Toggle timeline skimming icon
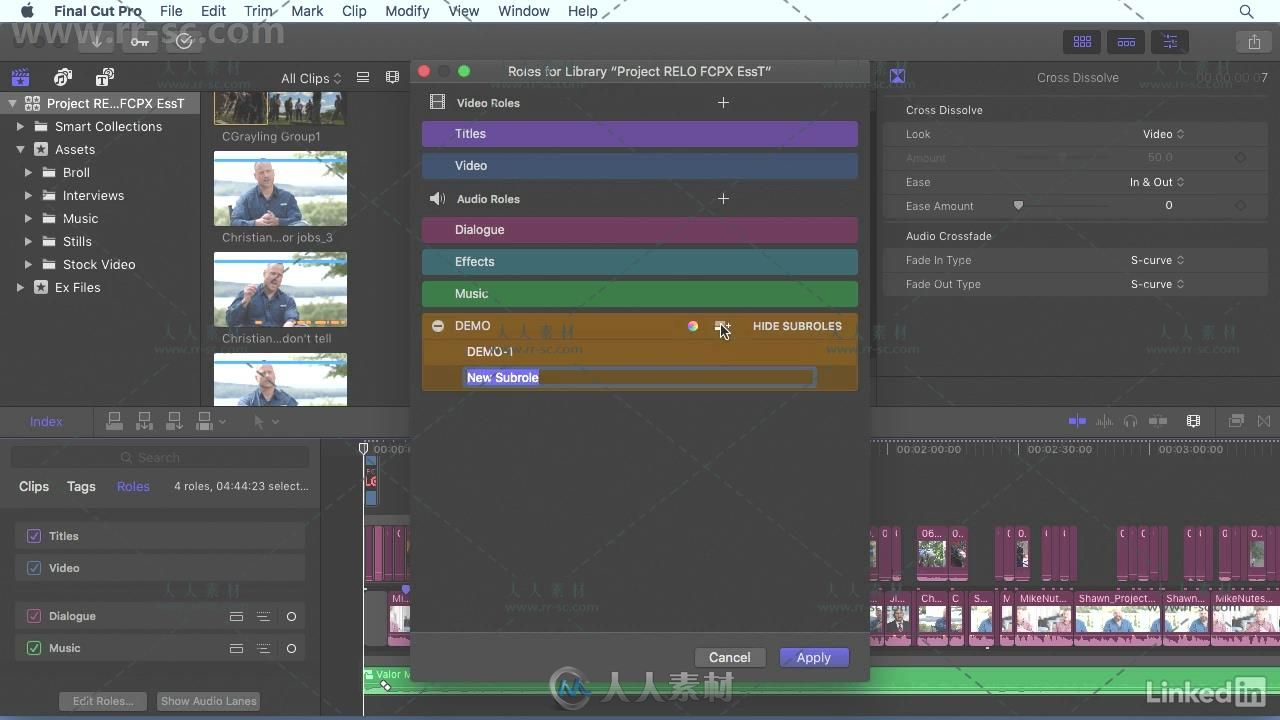1280x720 pixels. tap(1077, 421)
